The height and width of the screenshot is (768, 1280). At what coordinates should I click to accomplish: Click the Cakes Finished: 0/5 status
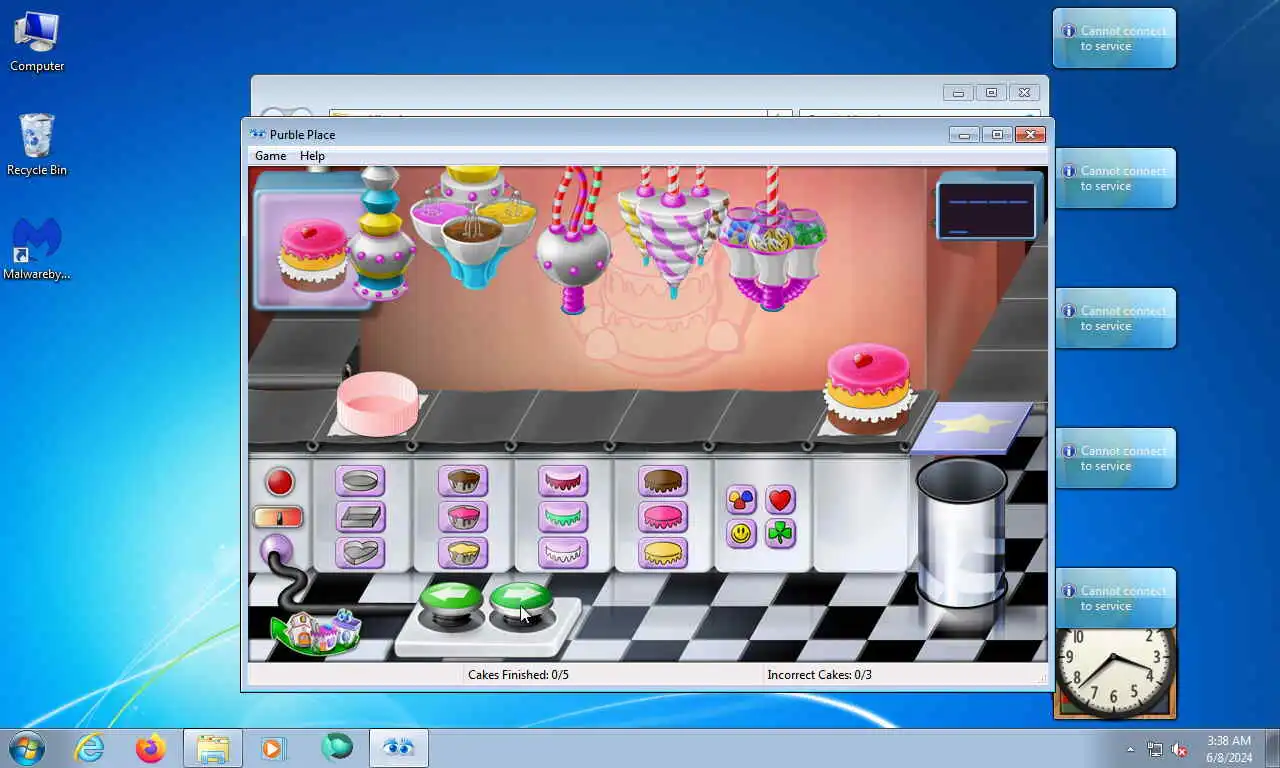click(518, 675)
